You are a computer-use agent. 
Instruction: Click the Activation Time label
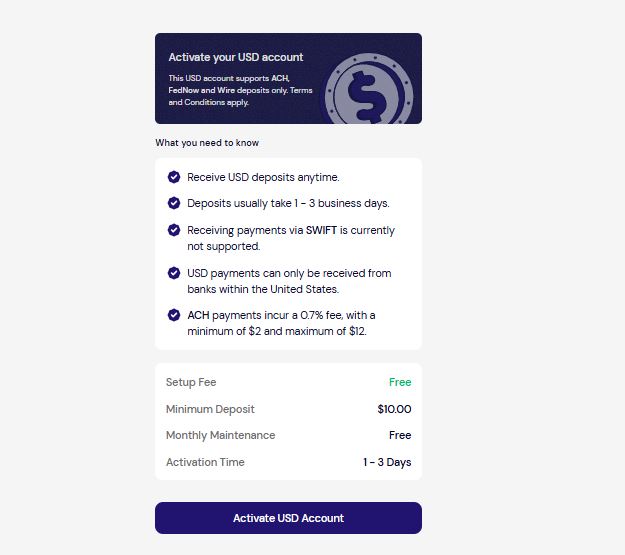tap(205, 462)
